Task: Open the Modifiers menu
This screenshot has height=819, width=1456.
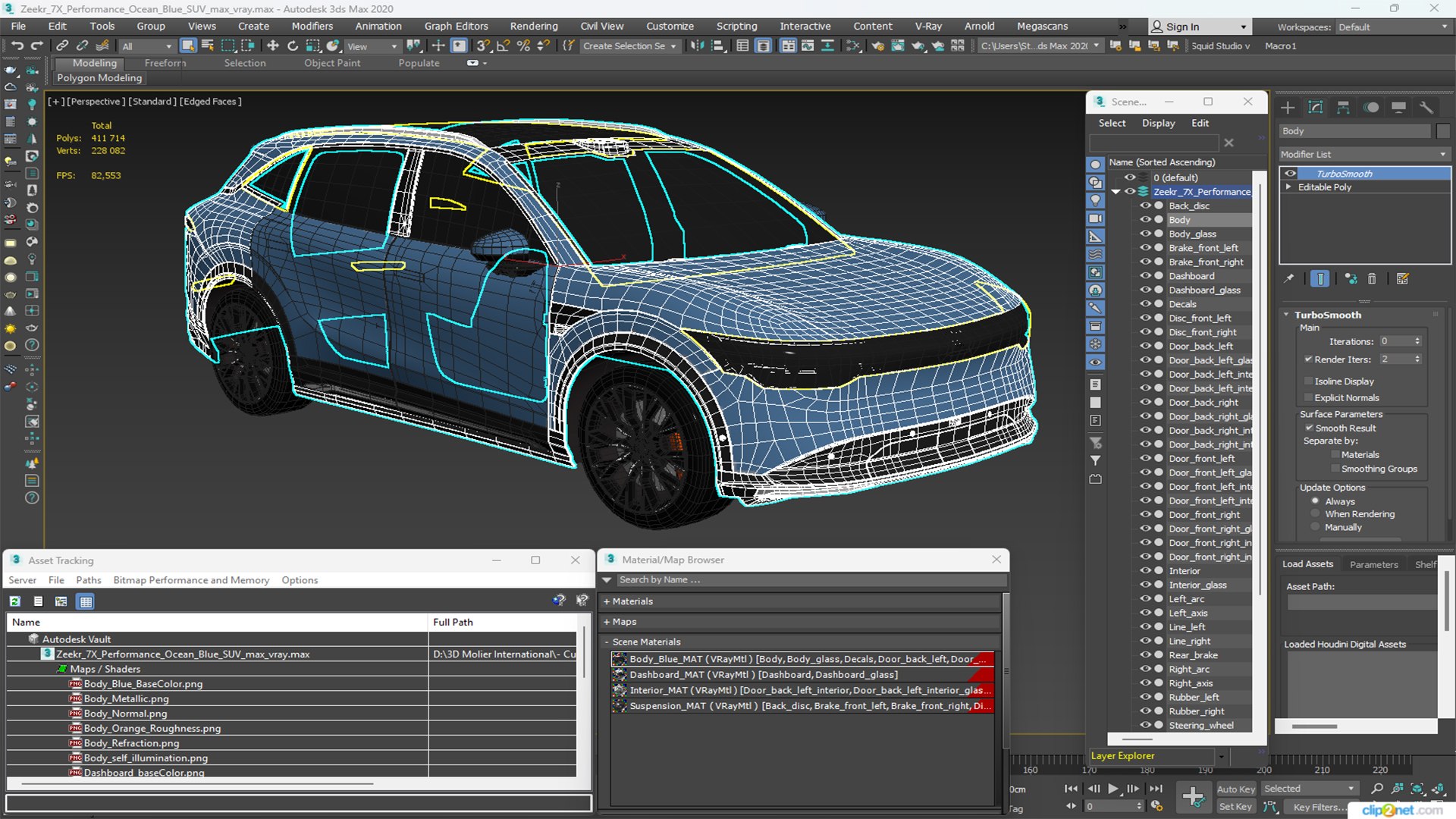Action: tap(312, 26)
